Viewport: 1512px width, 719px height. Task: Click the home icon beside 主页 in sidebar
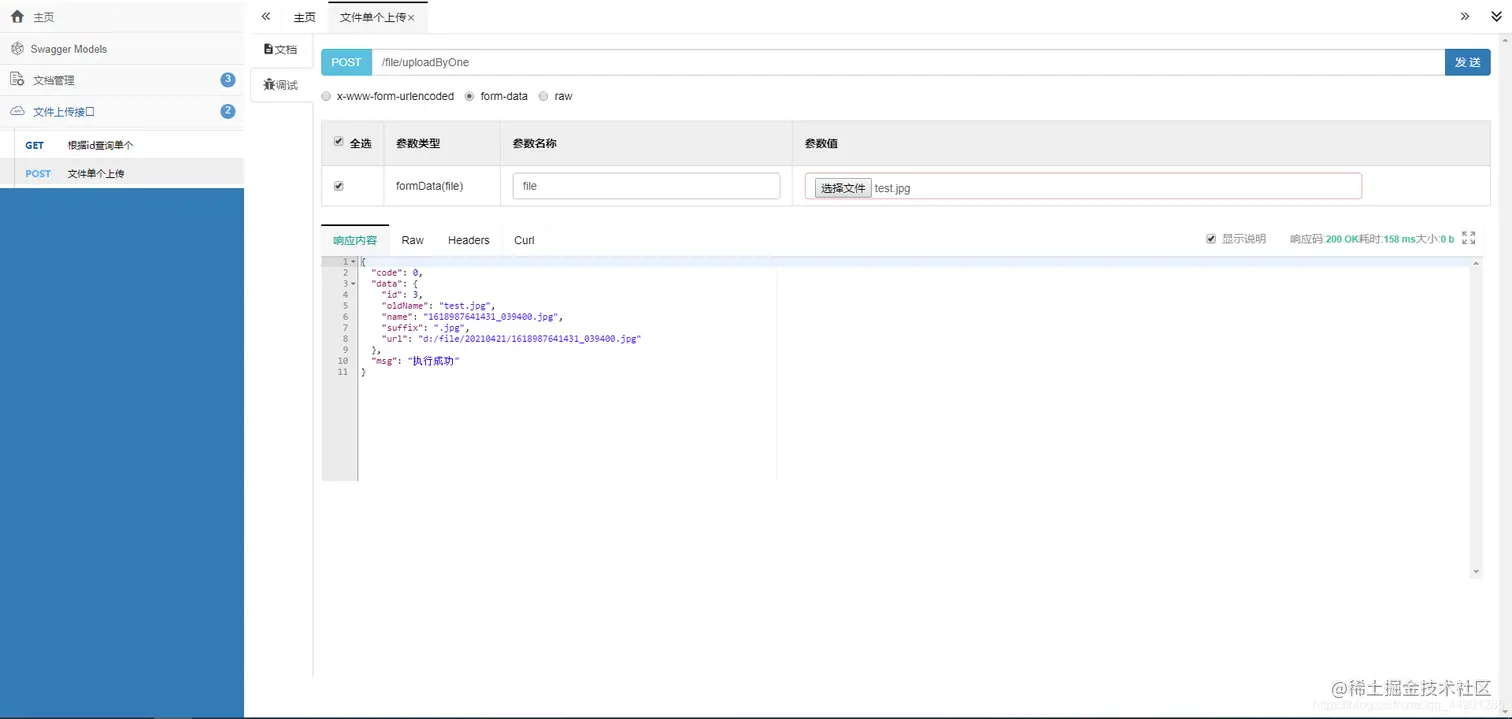pyautogui.click(x=17, y=17)
